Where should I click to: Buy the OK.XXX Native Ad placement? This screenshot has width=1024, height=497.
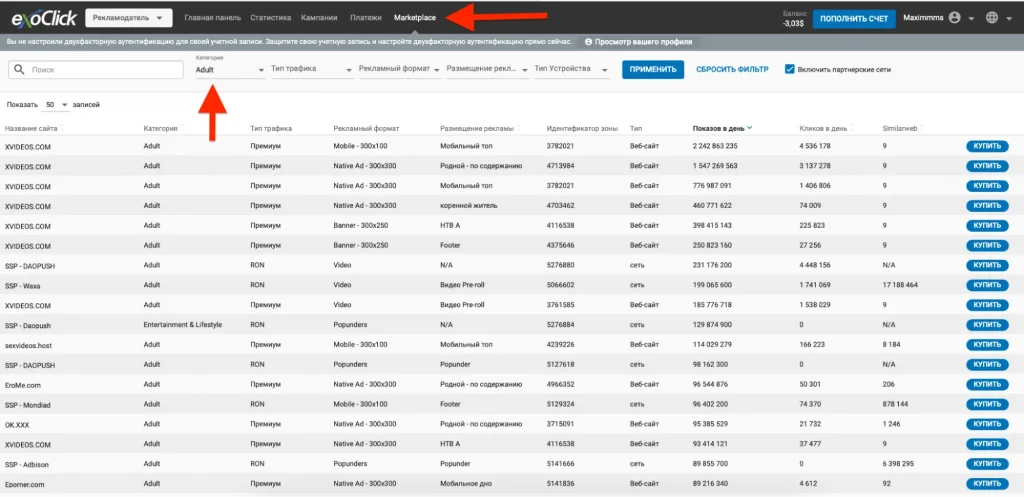pyautogui.click(x=987, y=425)
